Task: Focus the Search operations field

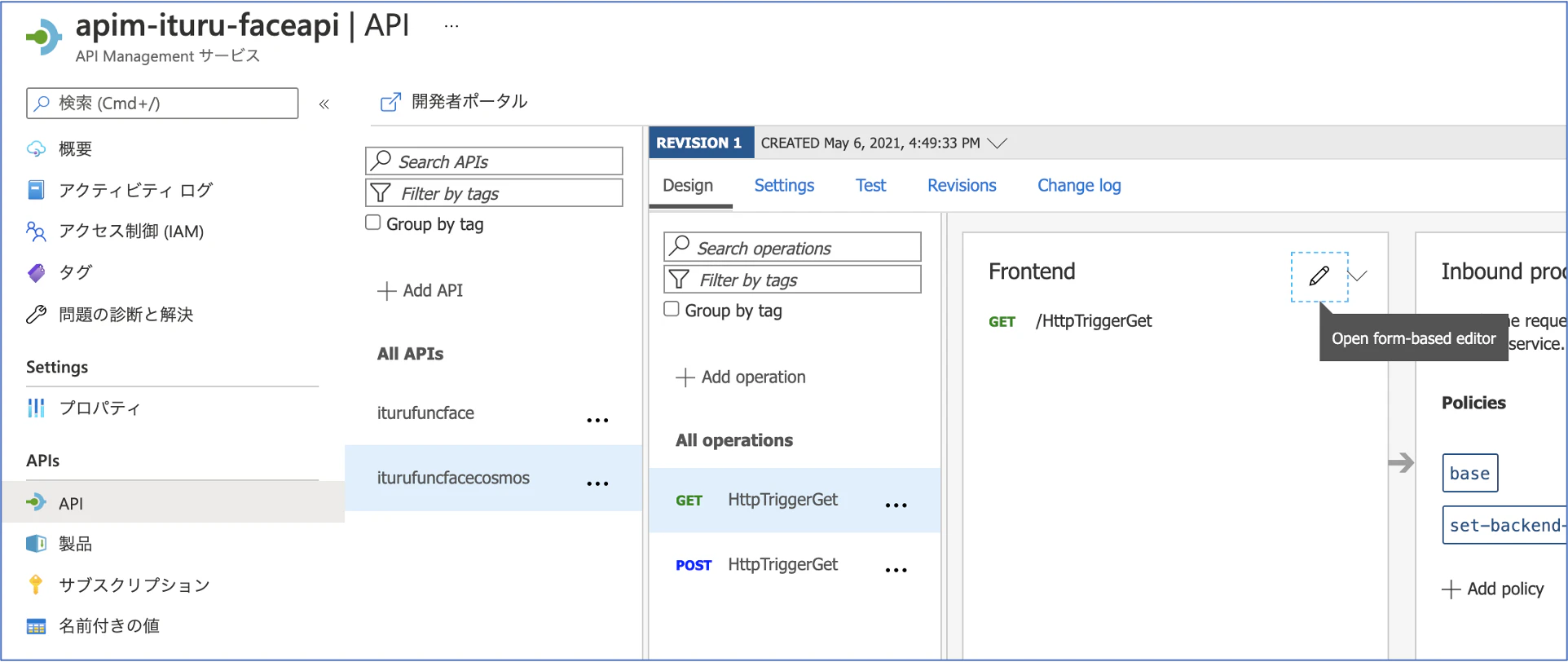Action: pyautogui.click(x=792, y=248)
